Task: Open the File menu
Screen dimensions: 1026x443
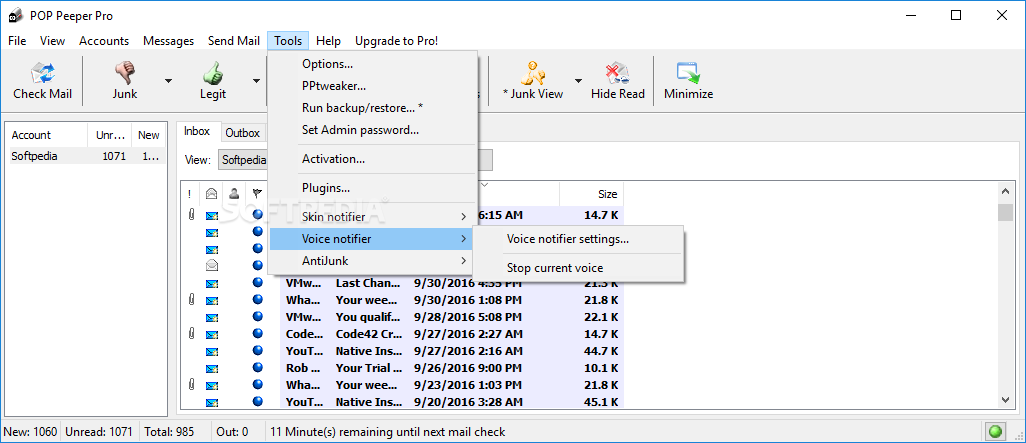Action: pyautogui.click(x=17, y=41)
